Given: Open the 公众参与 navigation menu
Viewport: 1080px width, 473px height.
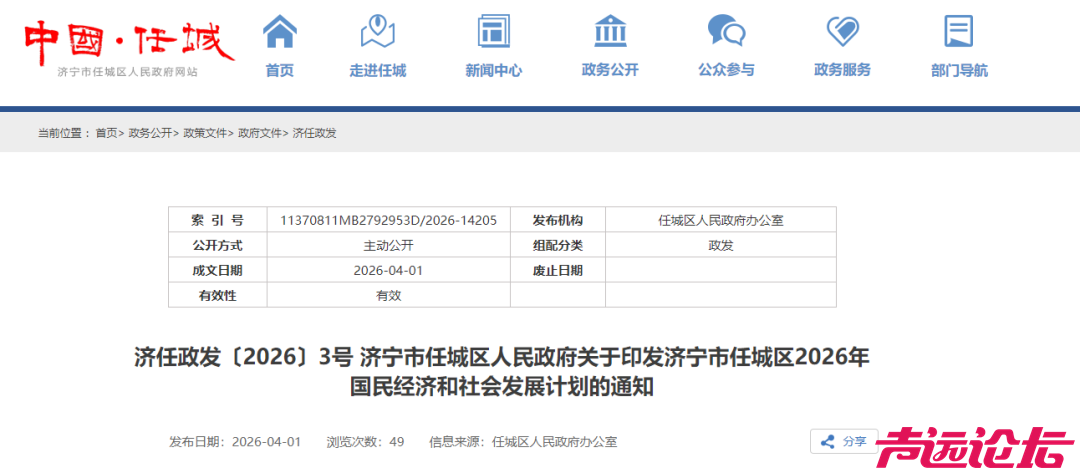Looking at the screenshot, I should click(x=726, y=70).
